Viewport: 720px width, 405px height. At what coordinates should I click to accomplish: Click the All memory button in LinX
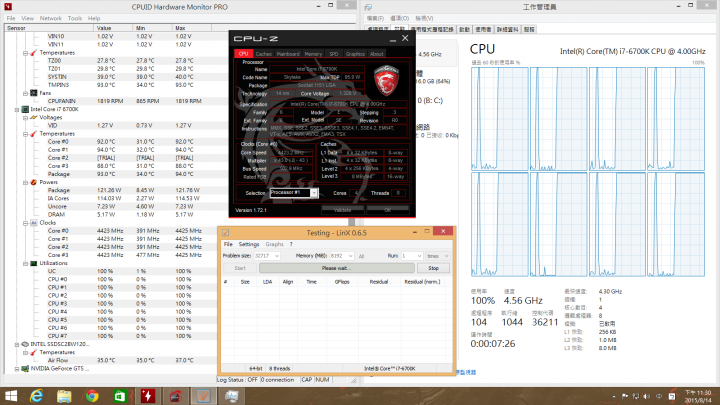tap(361, 256)
